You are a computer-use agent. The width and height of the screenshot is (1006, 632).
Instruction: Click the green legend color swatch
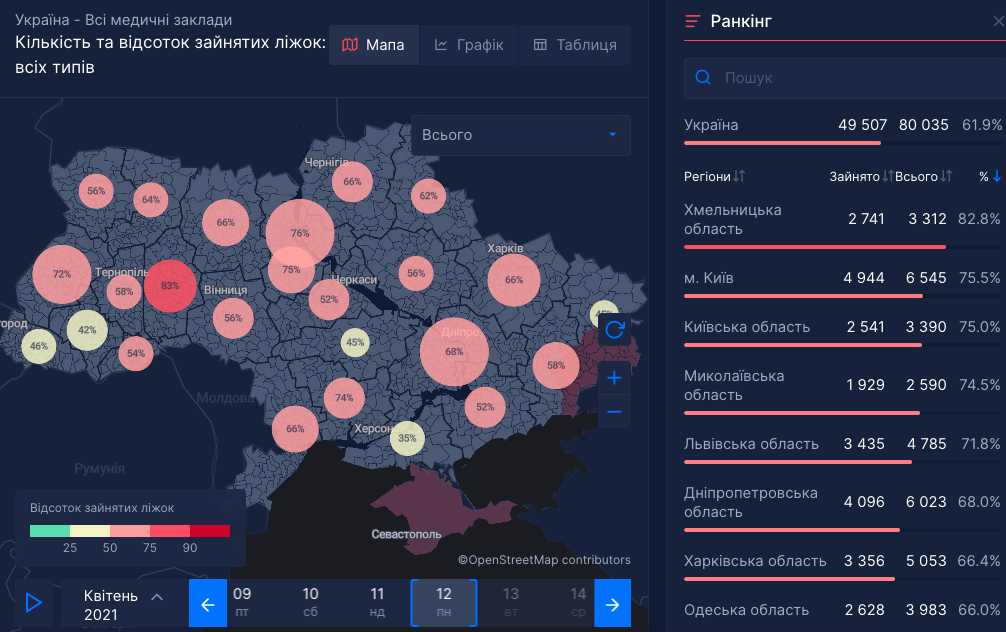click(50, 531)
